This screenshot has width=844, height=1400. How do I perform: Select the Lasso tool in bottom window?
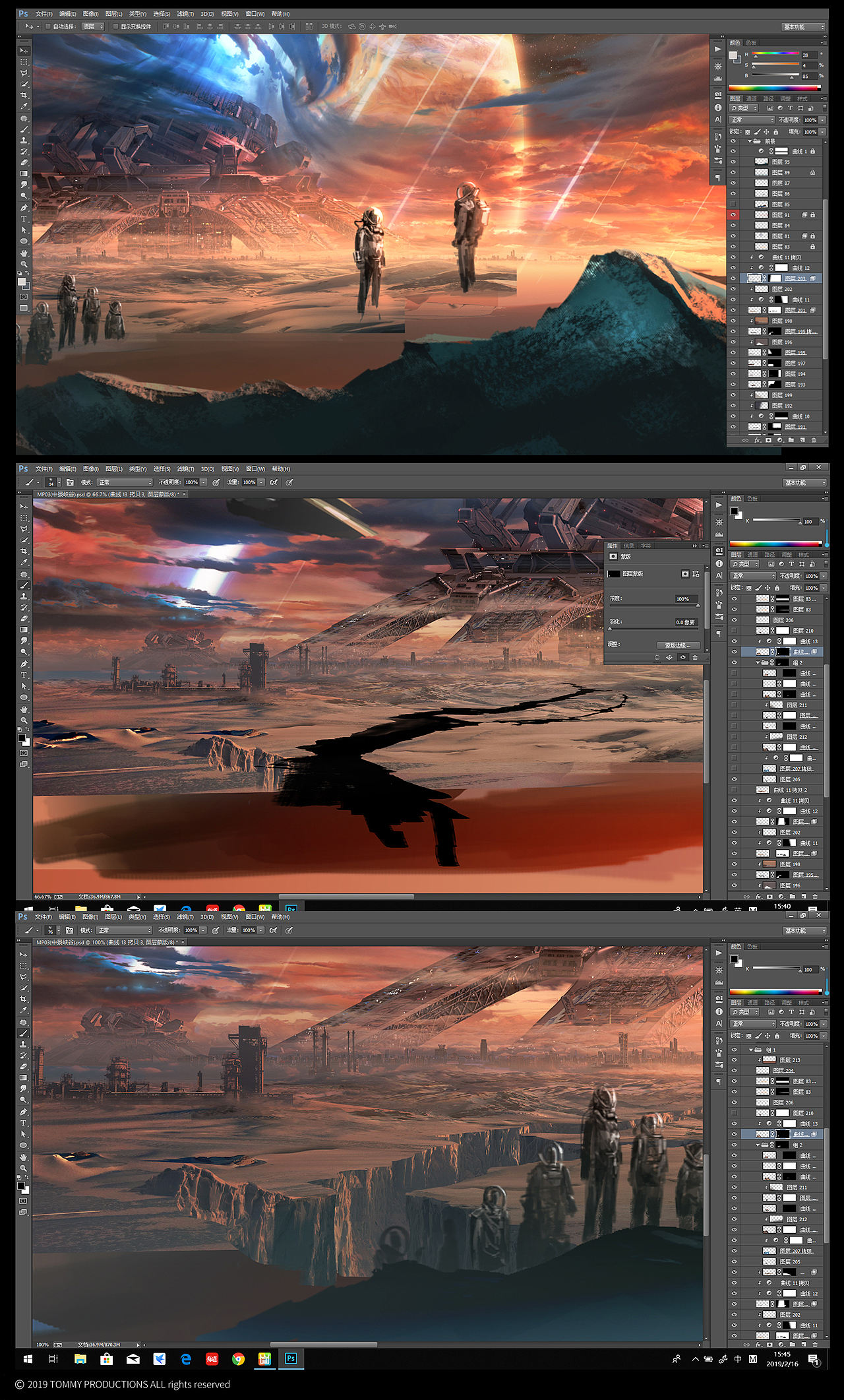(24, 977)
